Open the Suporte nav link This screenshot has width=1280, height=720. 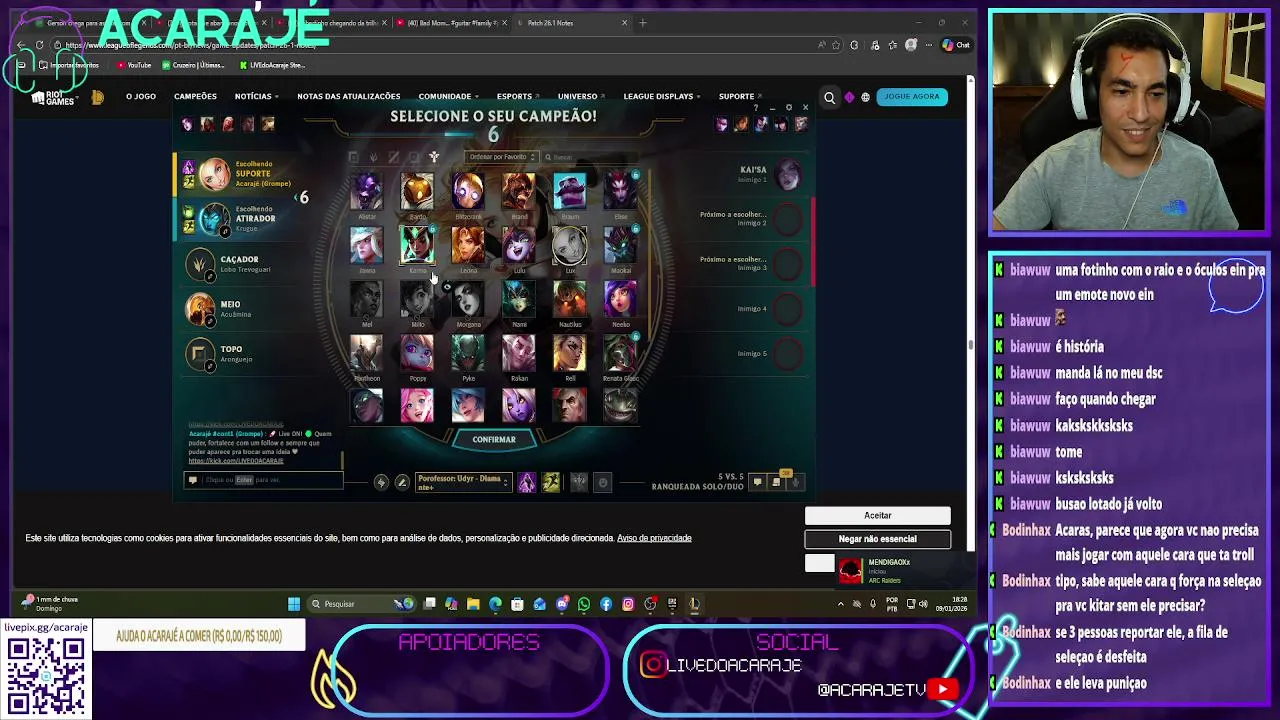pyautogui.click(x=739, y=96)
